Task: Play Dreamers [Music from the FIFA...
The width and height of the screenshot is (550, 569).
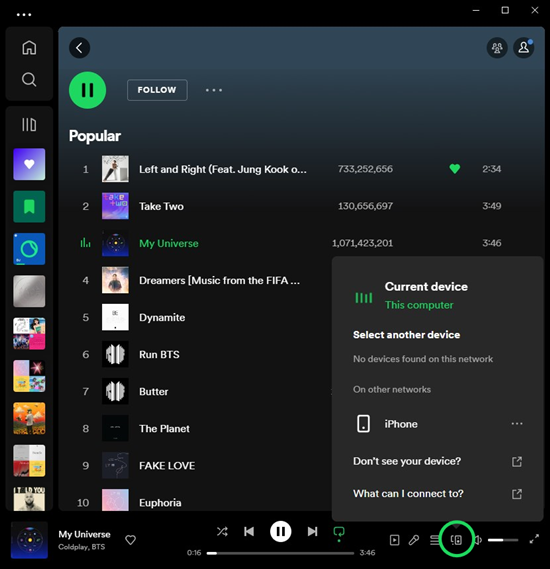Action: 219,281
